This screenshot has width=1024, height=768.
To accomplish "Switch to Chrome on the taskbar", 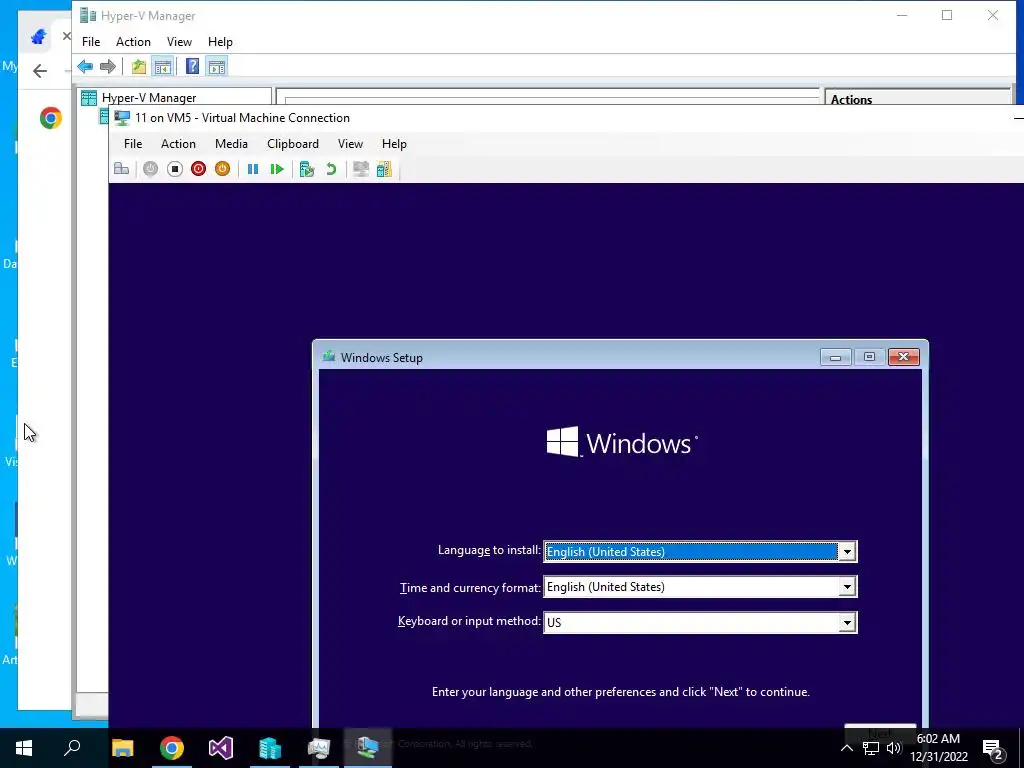I will [172, 748].
